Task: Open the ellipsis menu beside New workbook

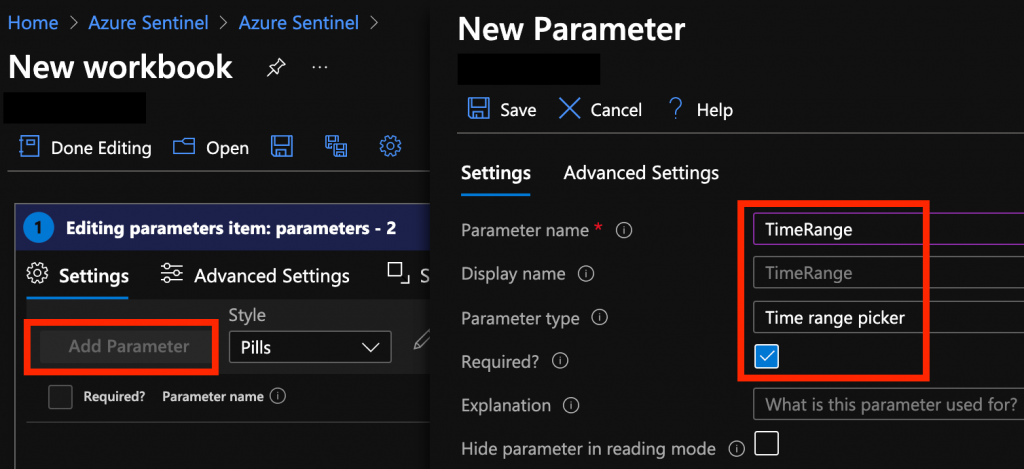Action: (x=319, y=67)
